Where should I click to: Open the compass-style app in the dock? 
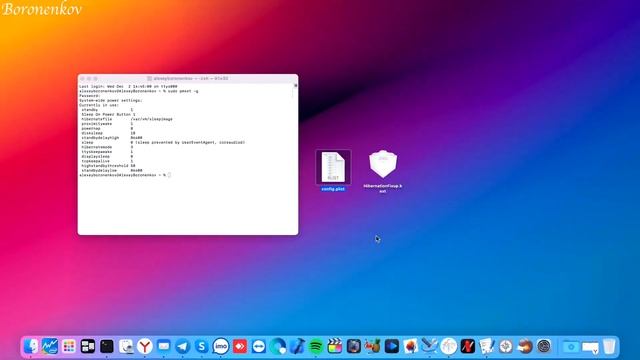[506, 346]
